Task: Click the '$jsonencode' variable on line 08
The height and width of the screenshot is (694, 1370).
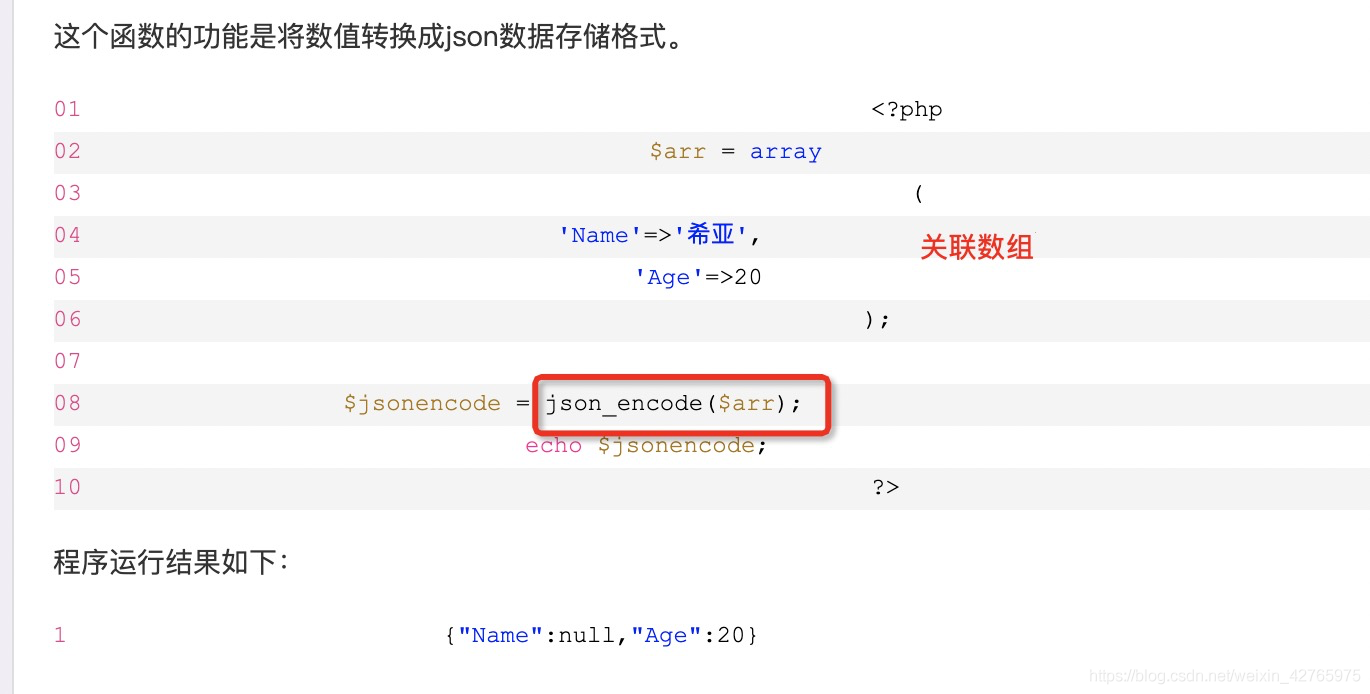Action: coord(422,403)
